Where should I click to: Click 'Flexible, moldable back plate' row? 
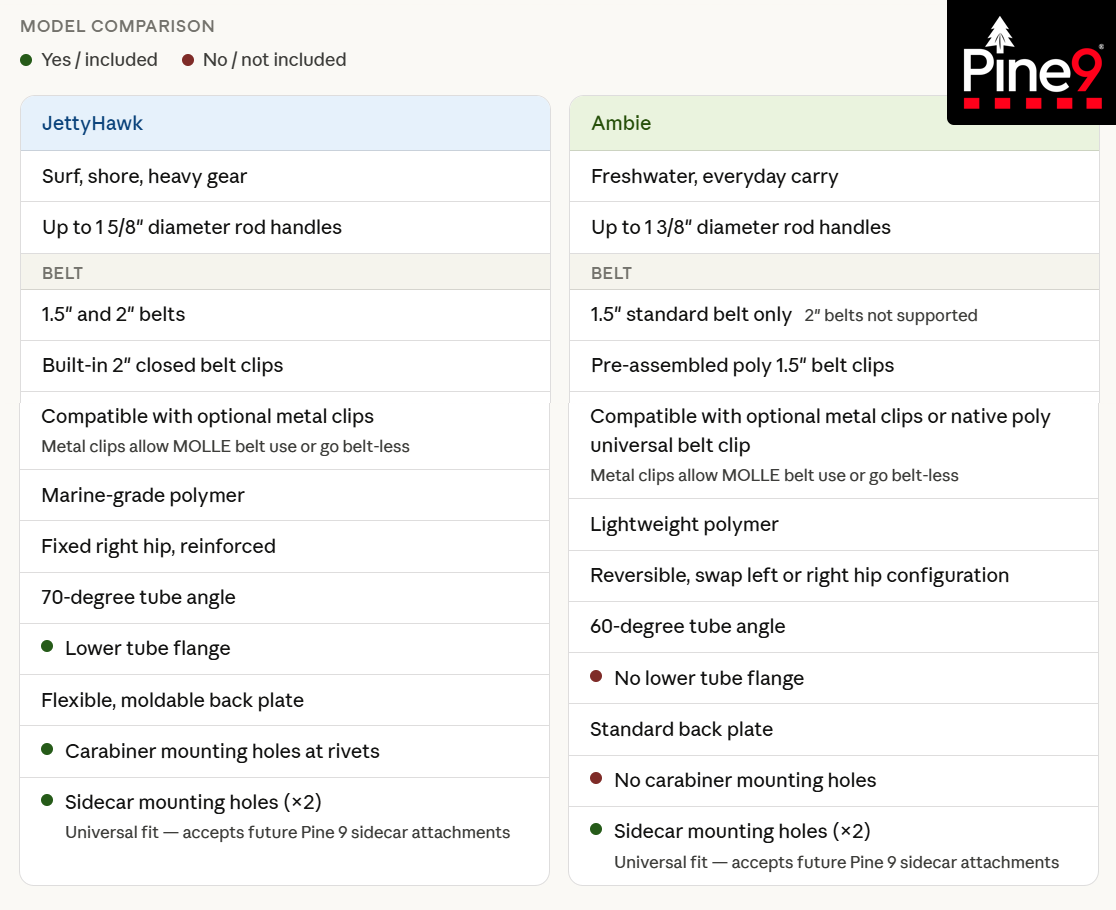point(172,701)
